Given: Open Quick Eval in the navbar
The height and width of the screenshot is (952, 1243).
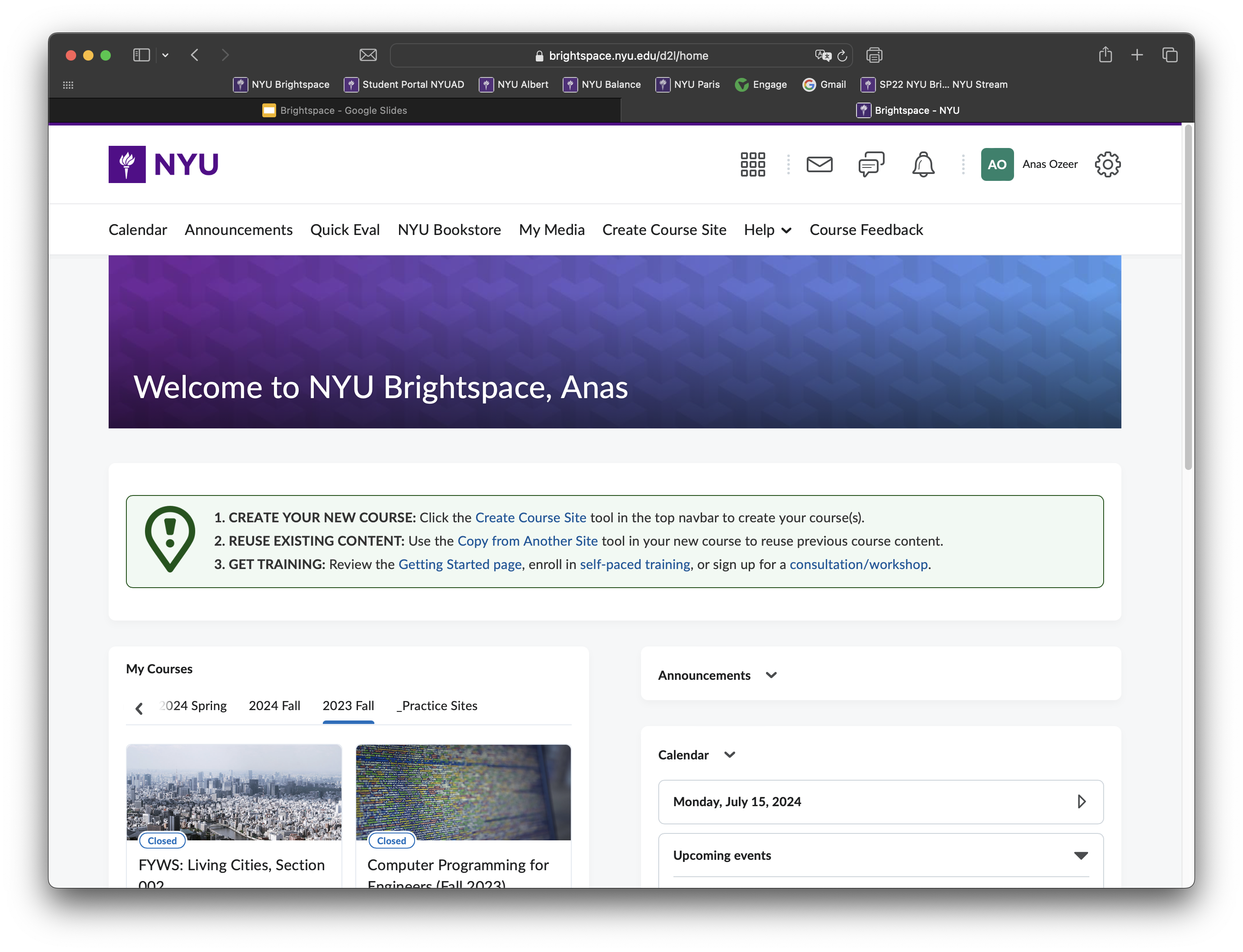Looking at the screenshot, I should 345,230.
